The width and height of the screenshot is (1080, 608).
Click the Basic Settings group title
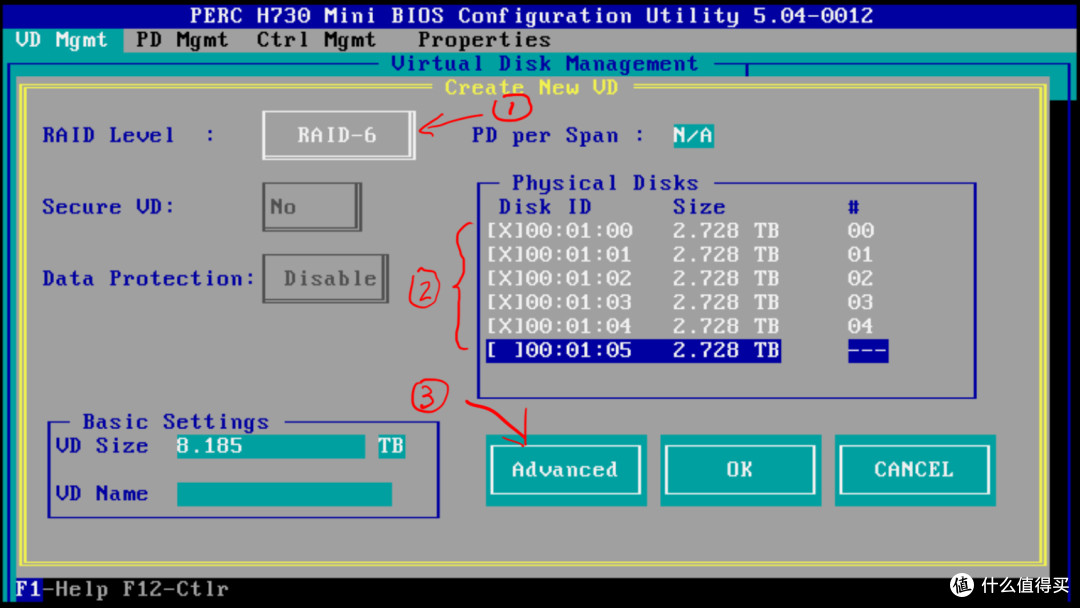click(176, 421)
